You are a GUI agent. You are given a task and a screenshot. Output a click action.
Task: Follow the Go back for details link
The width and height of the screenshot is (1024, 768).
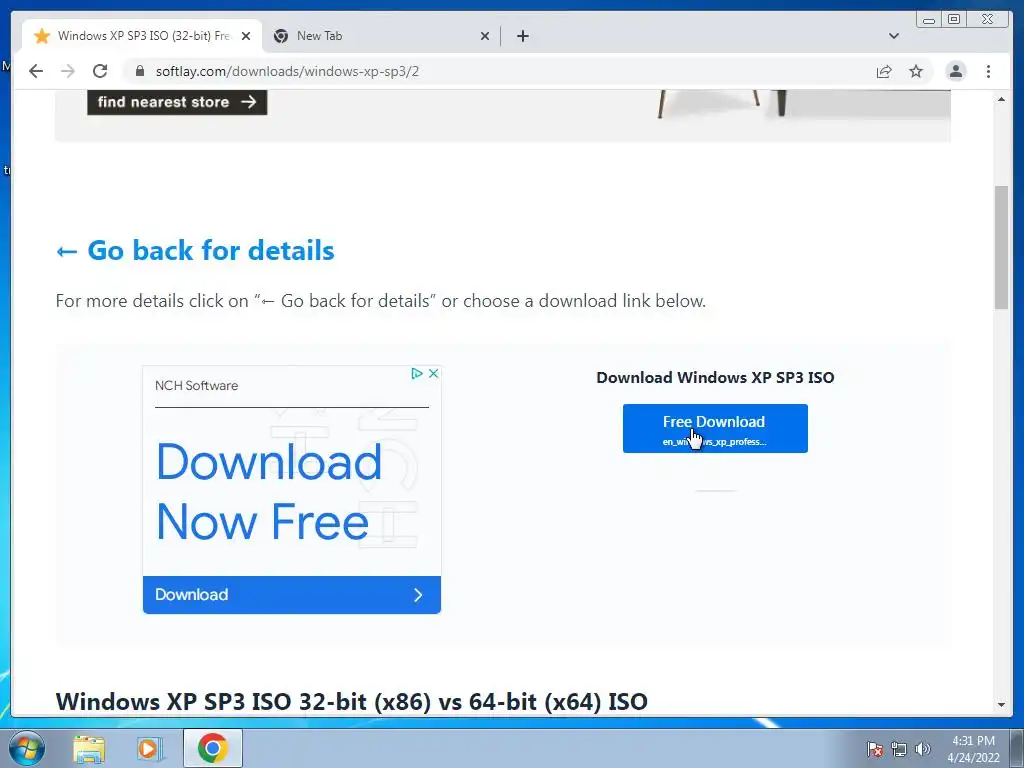click(x=195, y=250)
